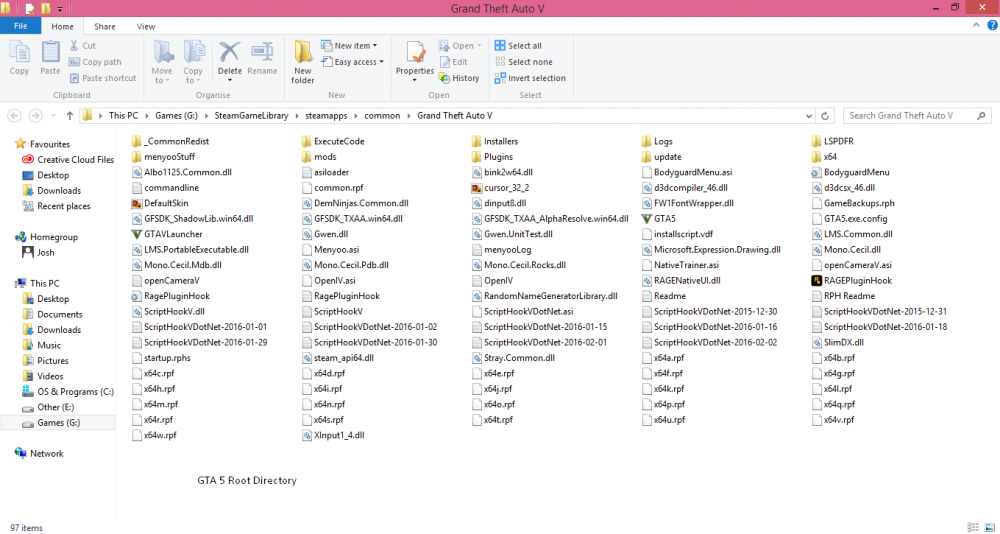Viewport: 1000px width, 534px height.
Task: Select the menyooStuff folder
Action: tap(163, 157)
